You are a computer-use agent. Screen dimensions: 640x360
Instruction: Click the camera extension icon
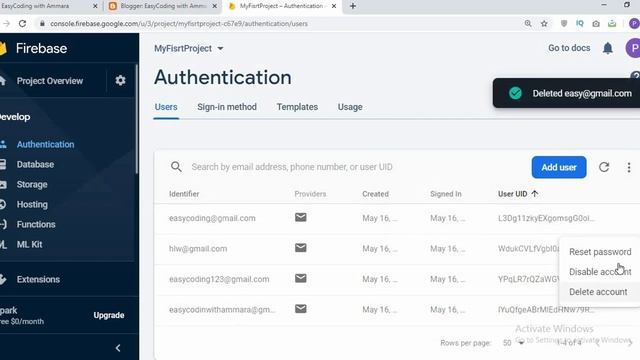[596, 24]
